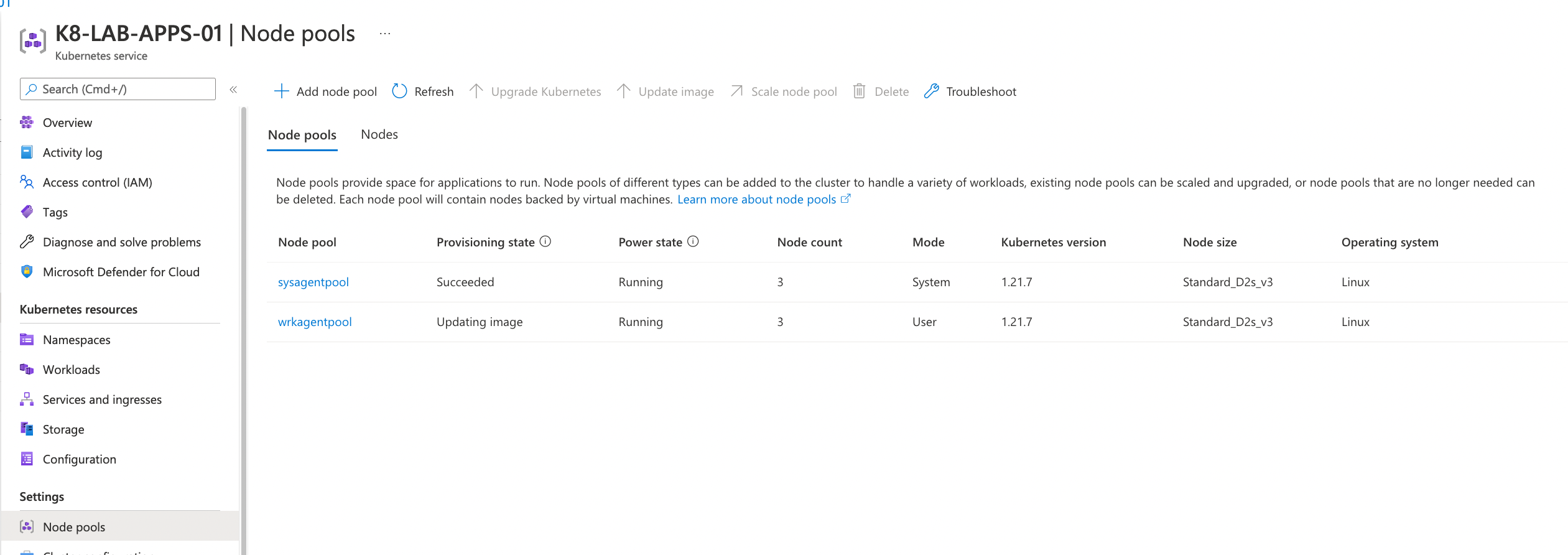Screen dimensions: 1568x555
Task: Click the Power state info icon
Action: pyautogui.click(x=693, y=241)
